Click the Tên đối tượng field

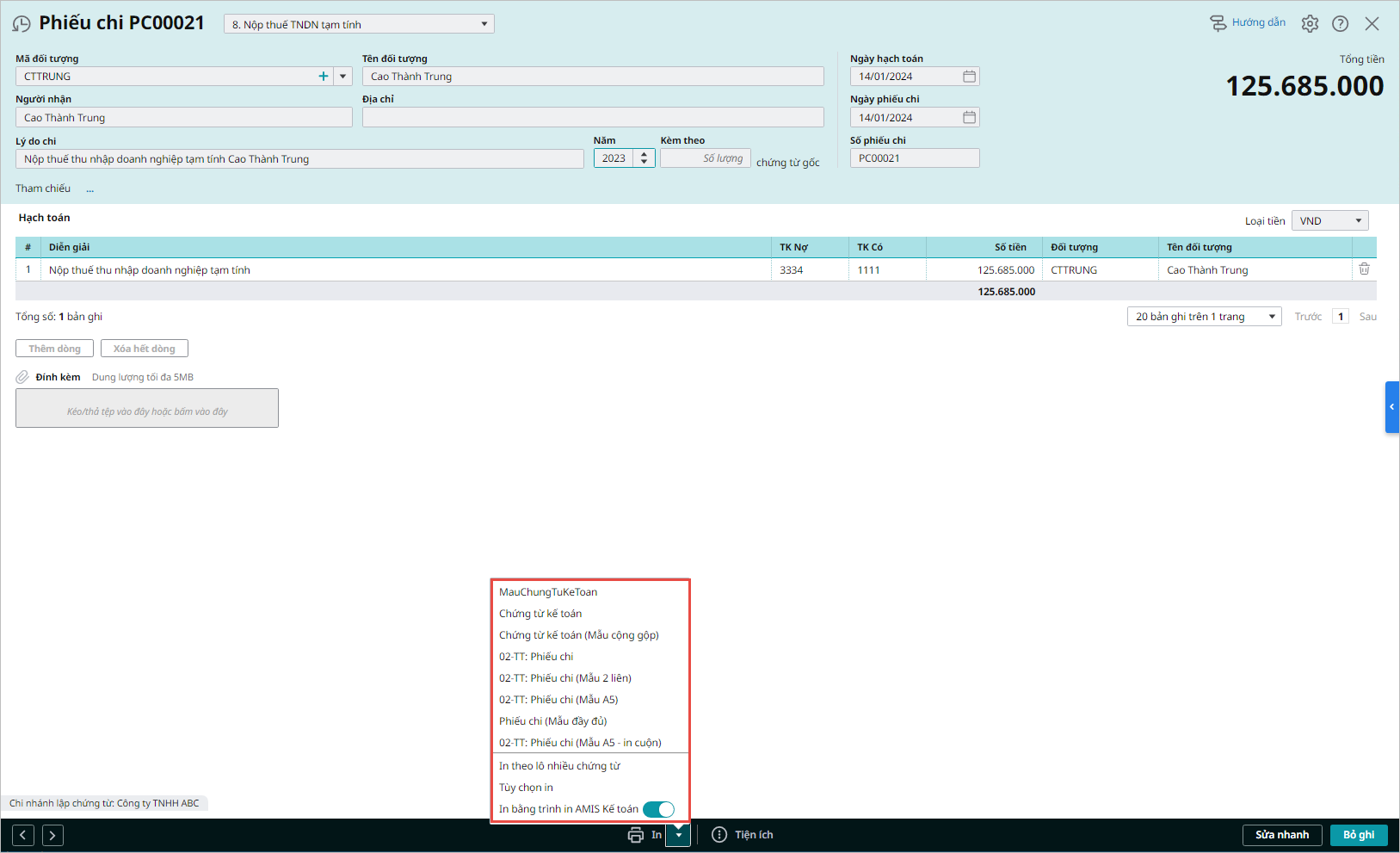(x=593, y=77)
